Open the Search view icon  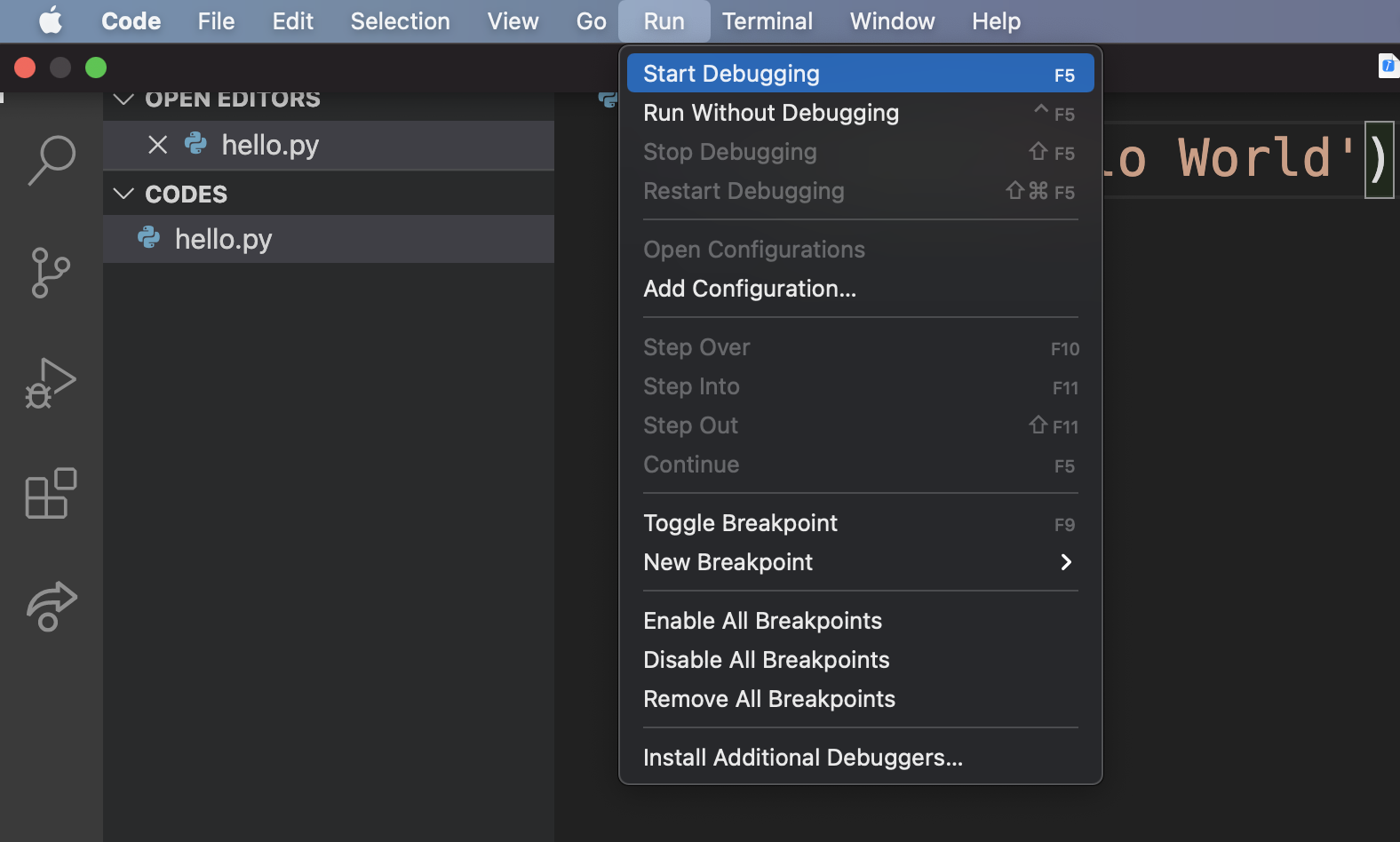pyautogui.click(x=52, y=160)
